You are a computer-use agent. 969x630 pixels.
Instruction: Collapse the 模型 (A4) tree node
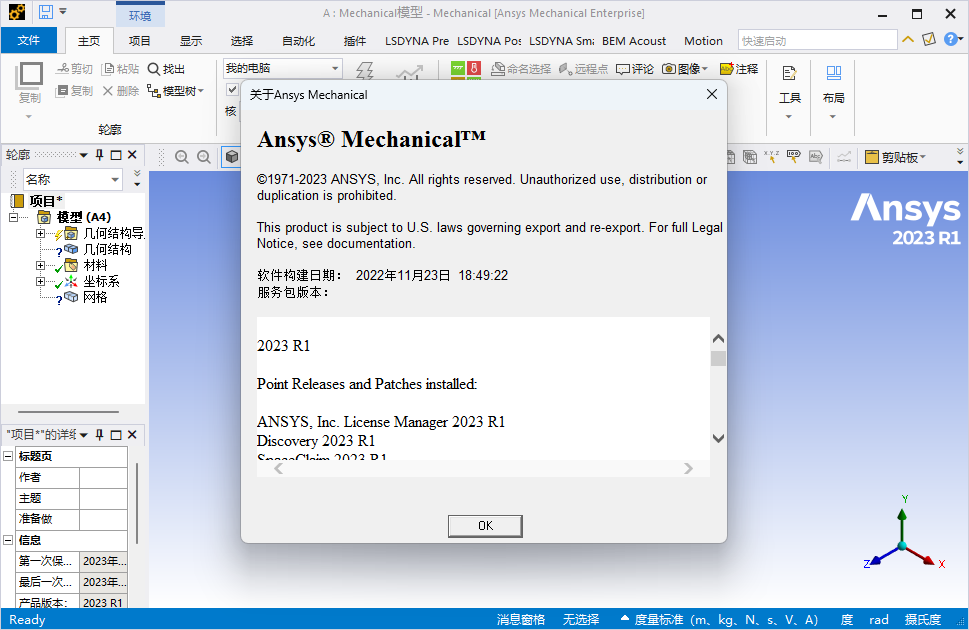(x=14, y=217)
